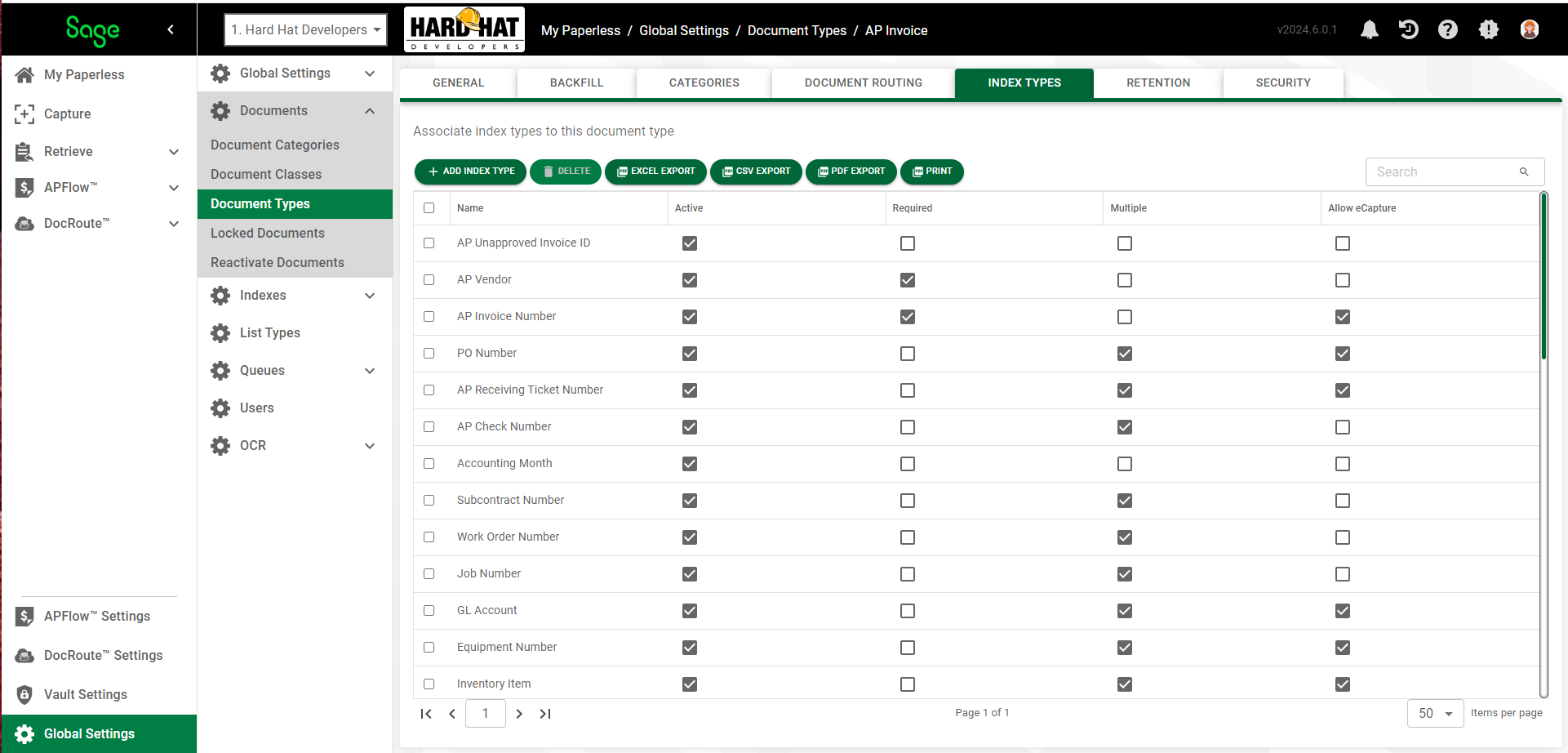Switch to the Security tab
The image size is (1568, 753).
coord(1283,83)
